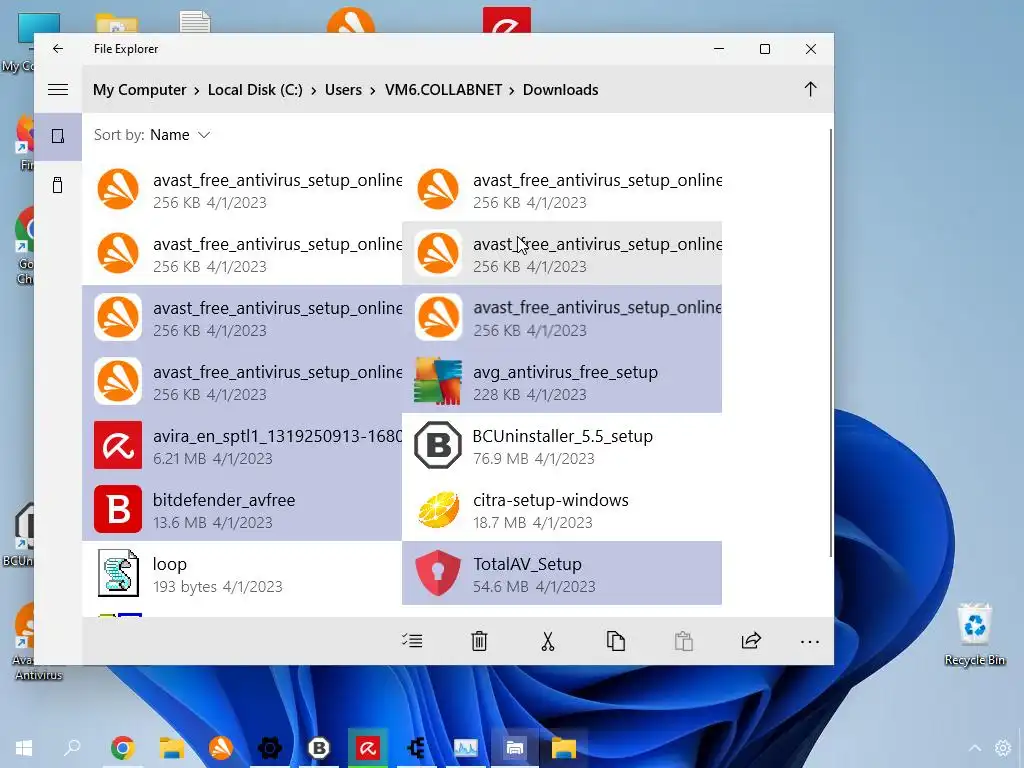1024x768 pixels.
Task: Show hidden system tray icons chevron
Action: (x=974, y=748)
